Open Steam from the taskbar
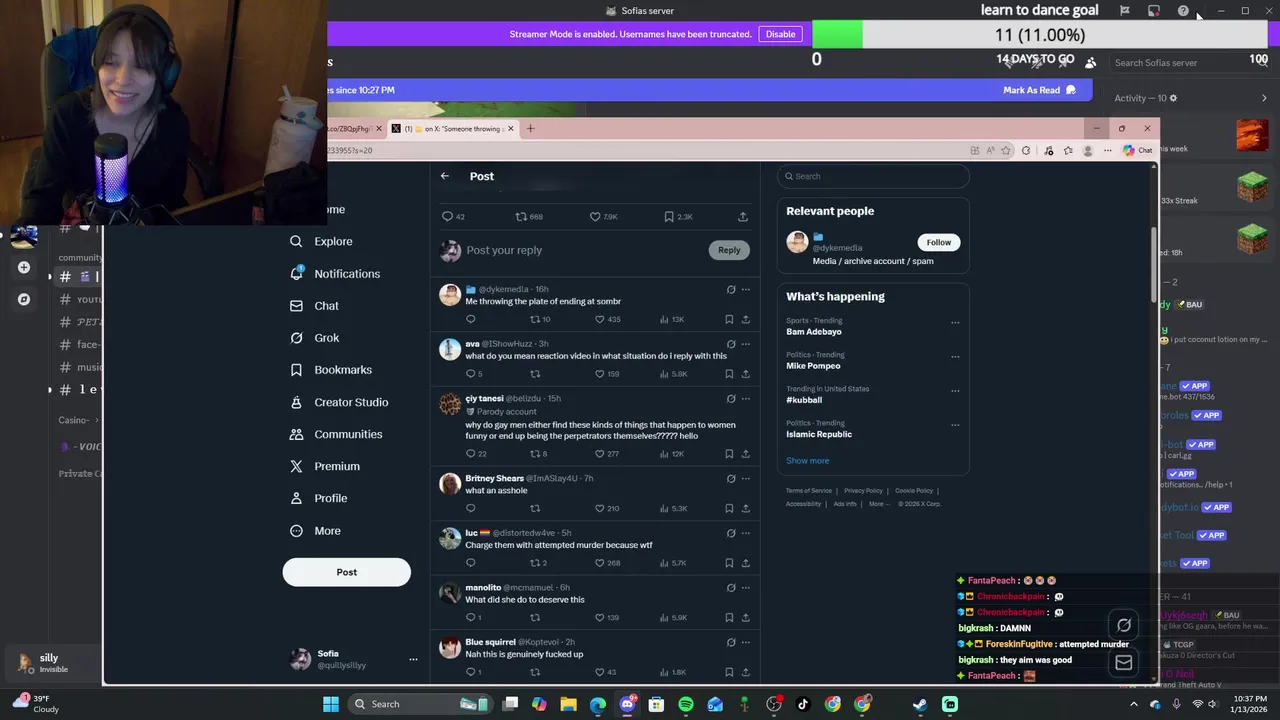The image size is (1280, 720). click(920, 704)
